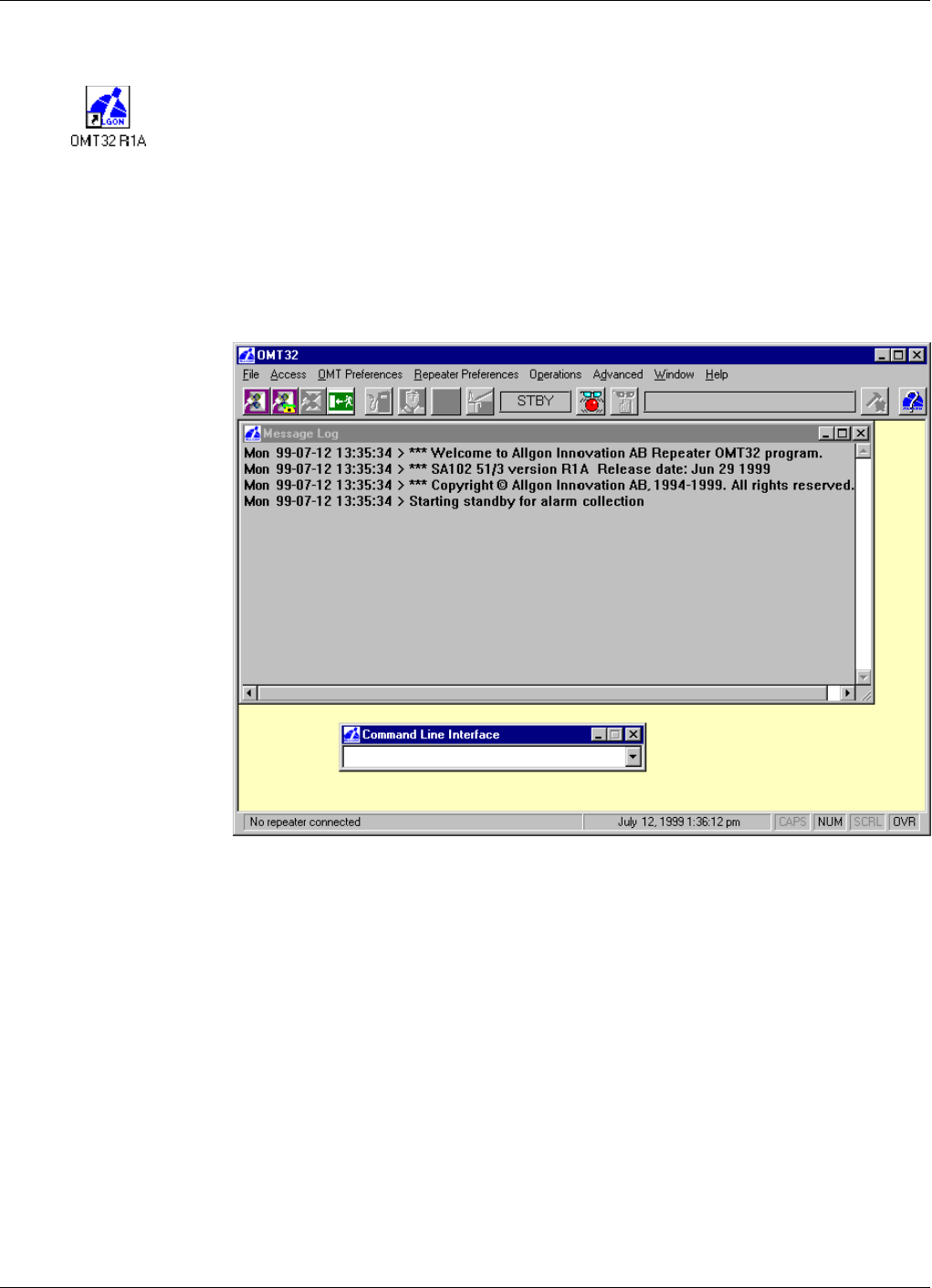
Task: Click the purple connect icon with yellow lock
Action: click(x=285, y=401)
